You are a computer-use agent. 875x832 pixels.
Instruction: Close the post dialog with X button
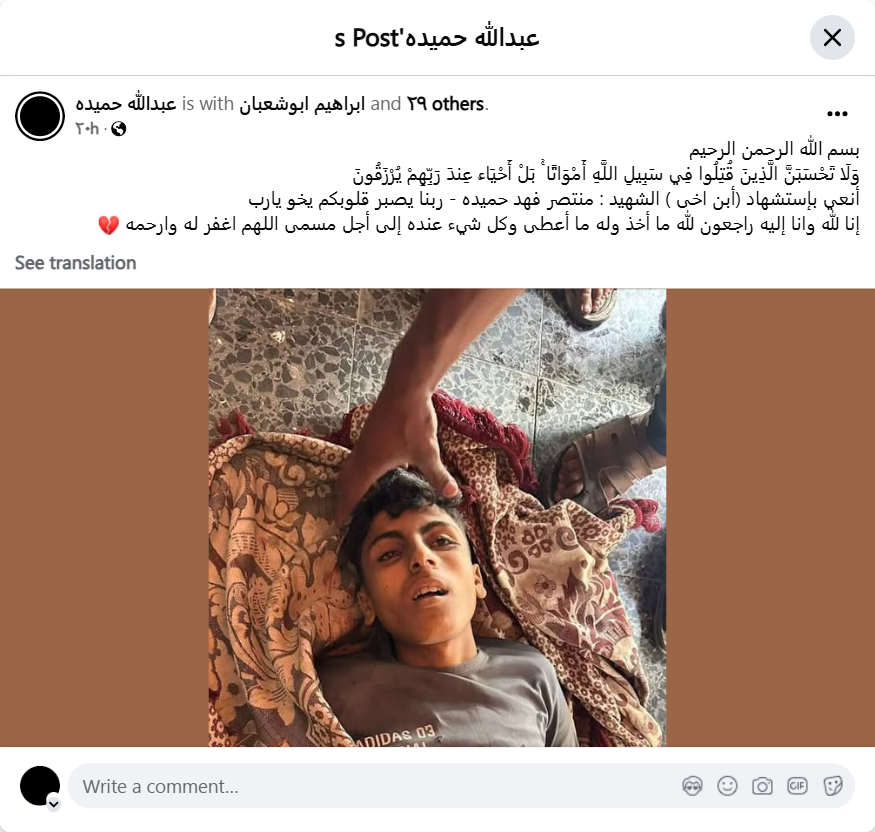click(x=831, y=38)
